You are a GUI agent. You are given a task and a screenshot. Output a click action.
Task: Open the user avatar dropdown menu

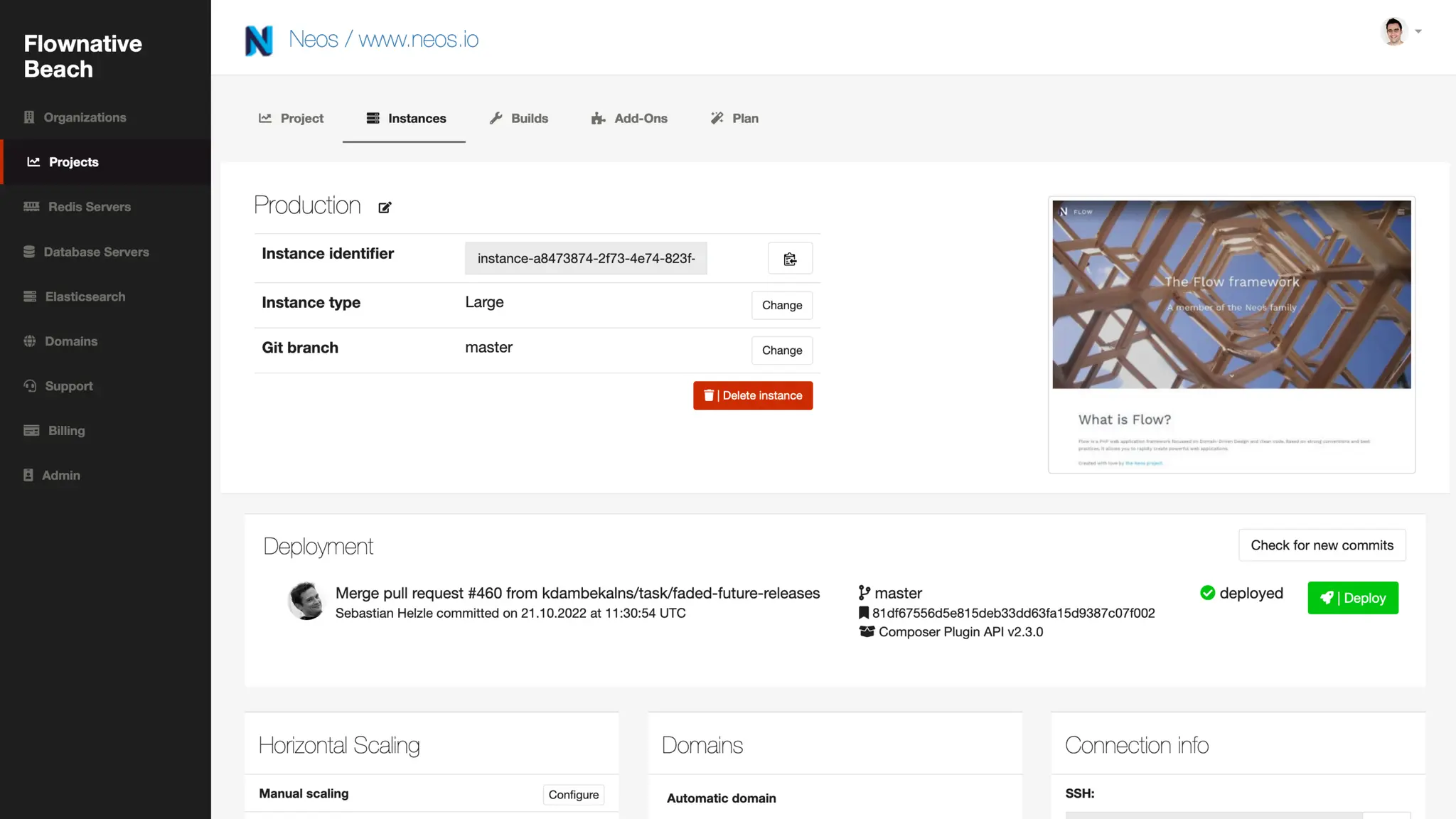(x=1401, y=31)
